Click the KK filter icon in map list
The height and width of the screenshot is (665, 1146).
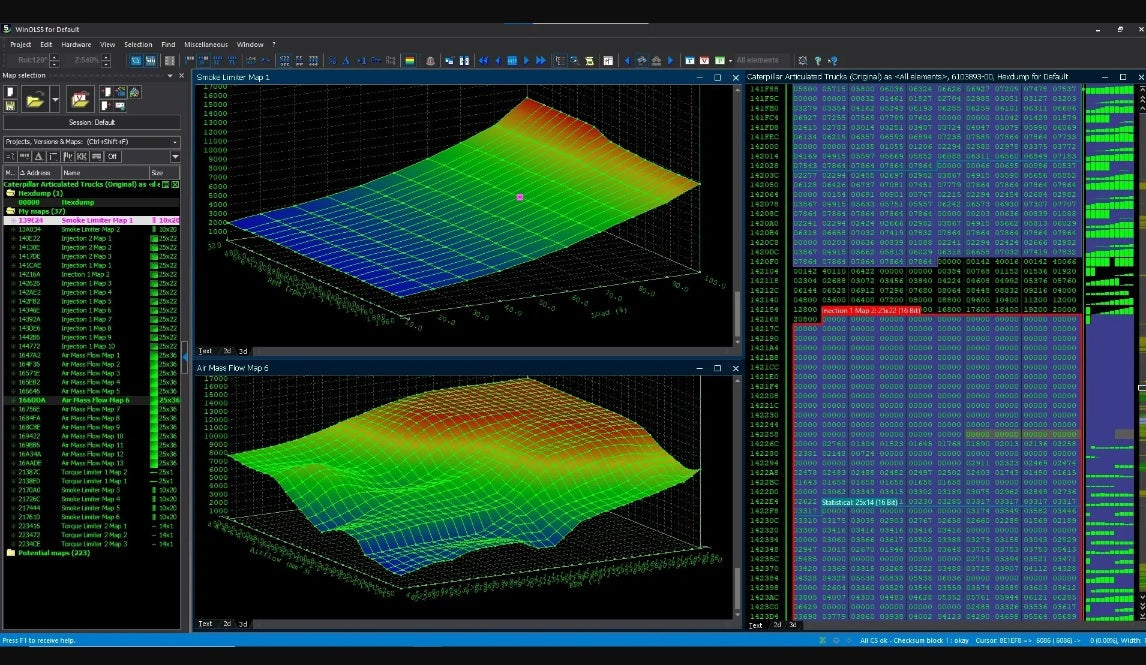[x=82, y=157]
